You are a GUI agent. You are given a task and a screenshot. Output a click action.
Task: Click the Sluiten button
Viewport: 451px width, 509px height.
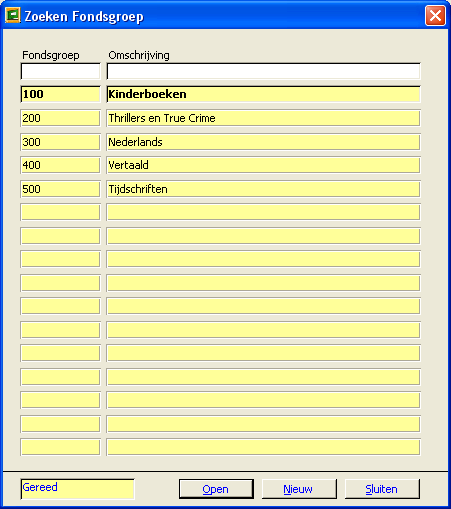click(382, 489)
